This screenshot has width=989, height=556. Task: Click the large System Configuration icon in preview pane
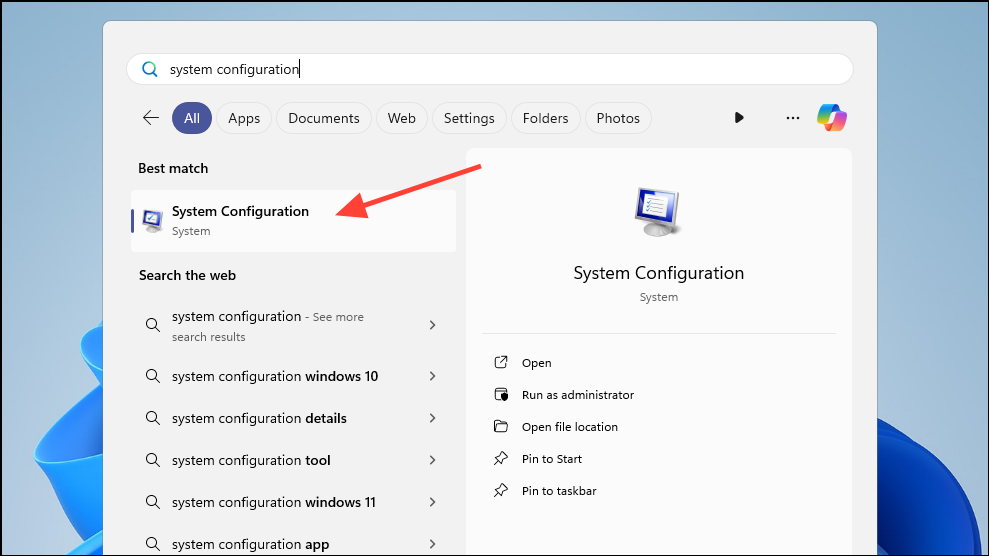[x=658, y=212]
